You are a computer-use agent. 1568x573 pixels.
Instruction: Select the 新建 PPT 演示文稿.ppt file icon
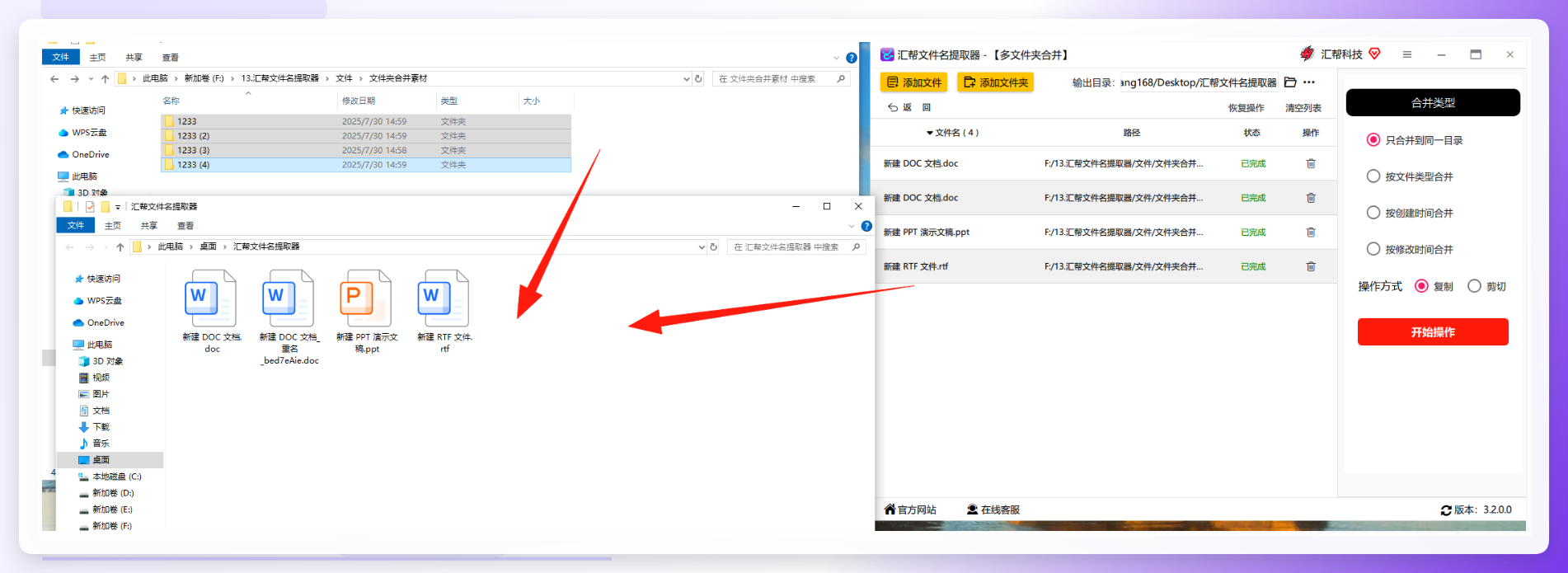pyautogui.click(x=366, y=298)
